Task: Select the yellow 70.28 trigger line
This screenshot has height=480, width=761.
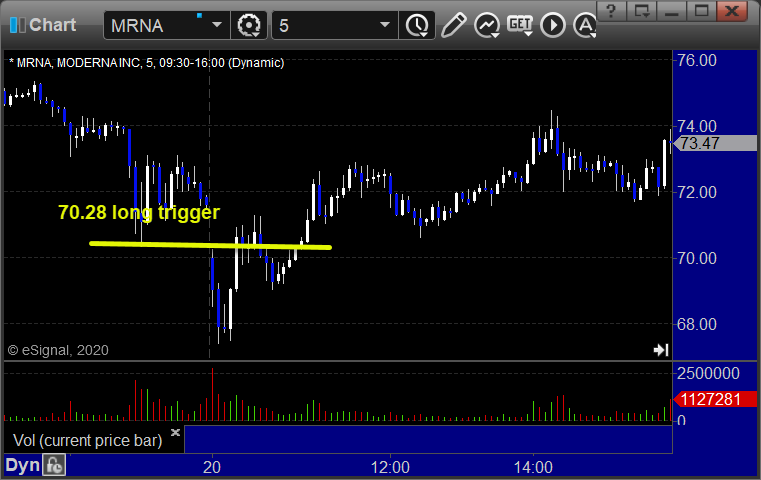Action: click(x=211, y=246)
